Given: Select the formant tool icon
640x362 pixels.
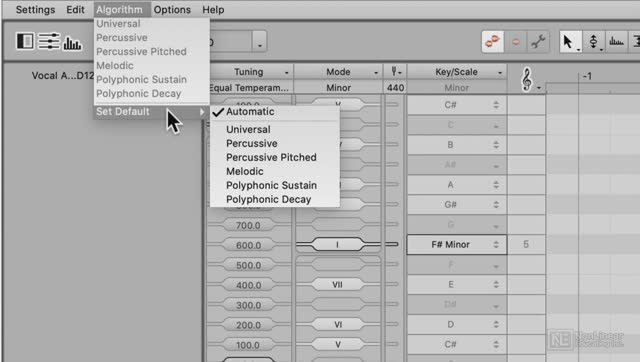Looking at the screenshot, I should point(616,42).
